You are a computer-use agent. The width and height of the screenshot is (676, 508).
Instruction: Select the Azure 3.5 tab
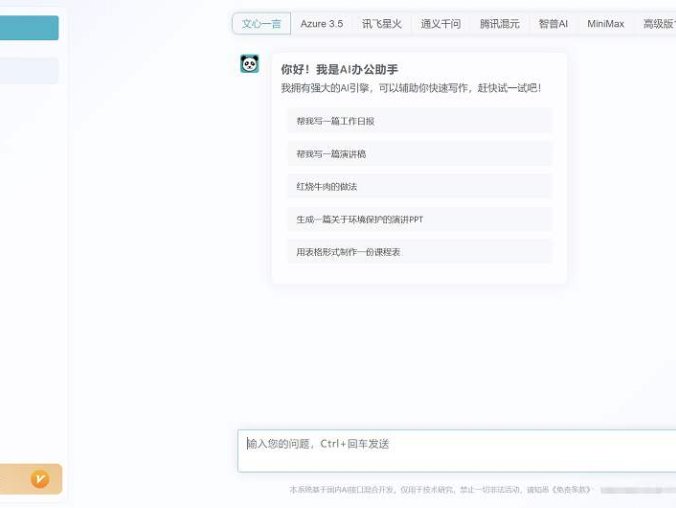pos(322,24)
